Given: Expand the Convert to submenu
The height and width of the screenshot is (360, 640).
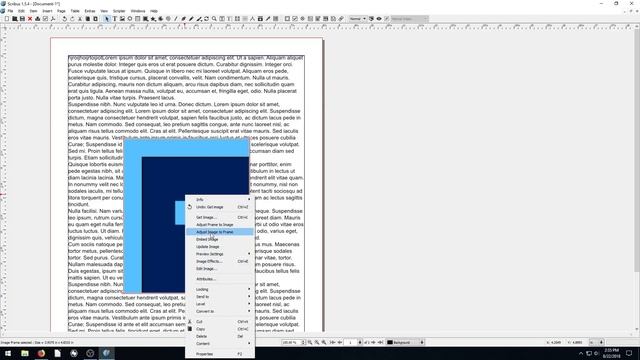Looking at the screenshot, I should pos(220,311).
